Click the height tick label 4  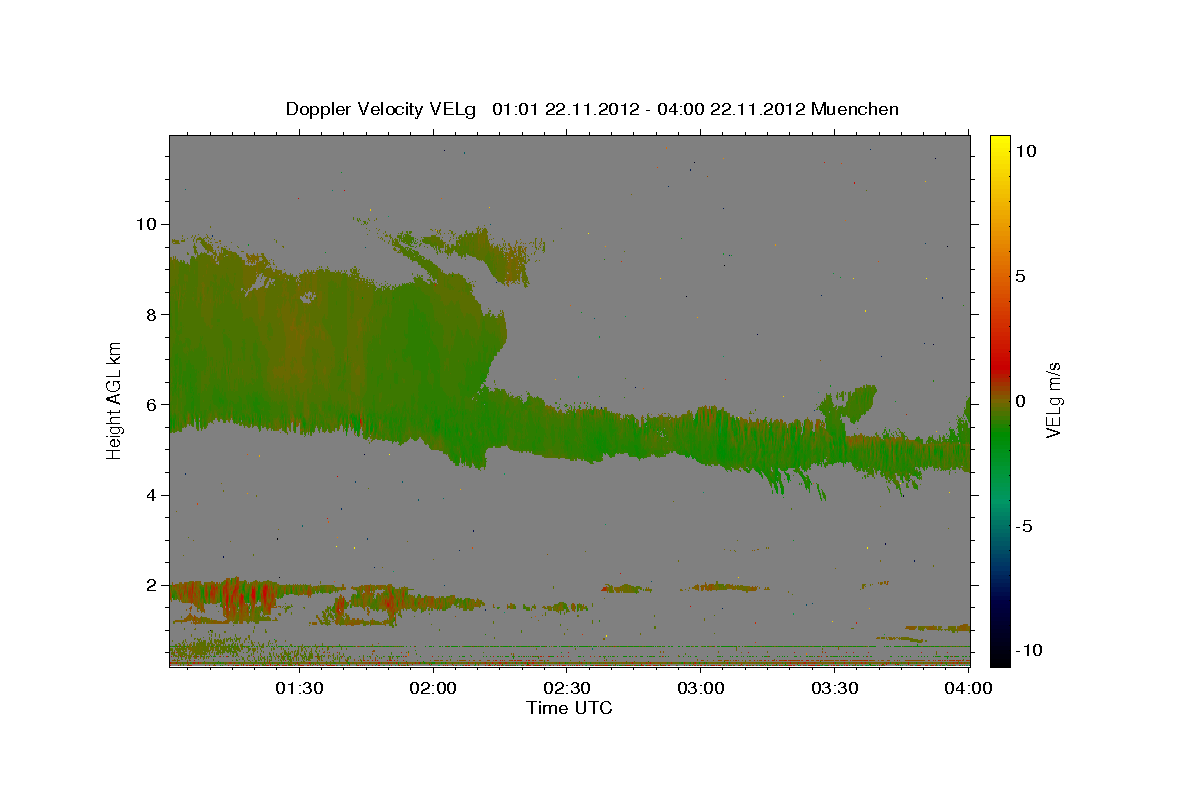[154, 495]
